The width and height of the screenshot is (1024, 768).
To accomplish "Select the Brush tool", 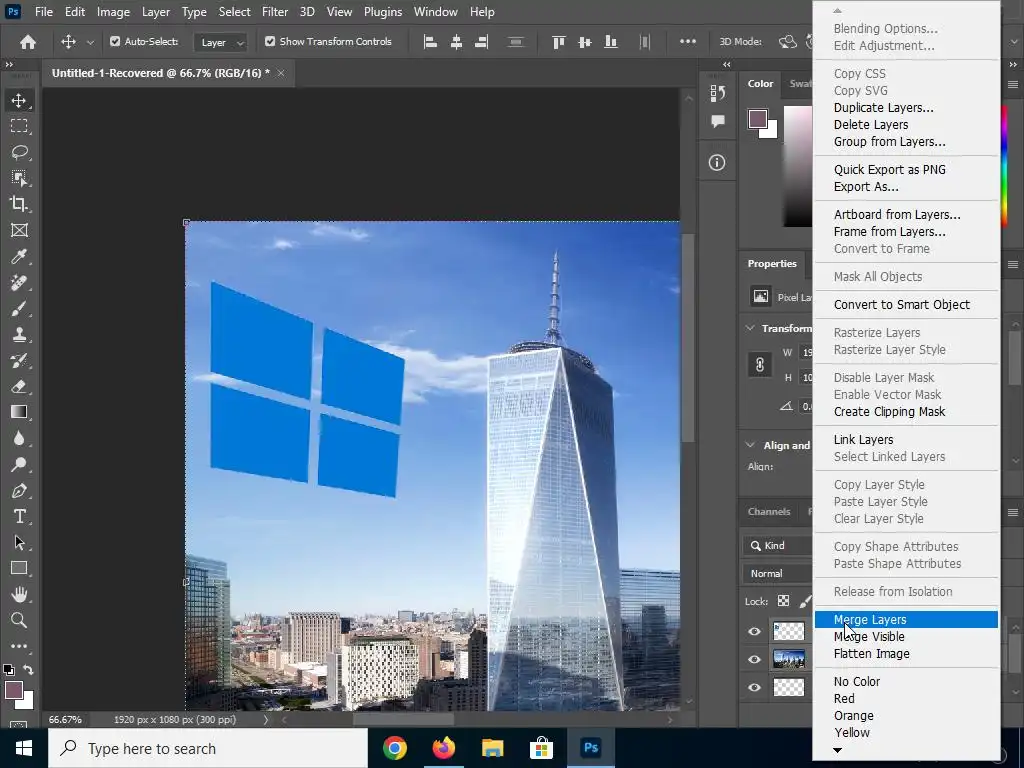I will click(19, 308).
